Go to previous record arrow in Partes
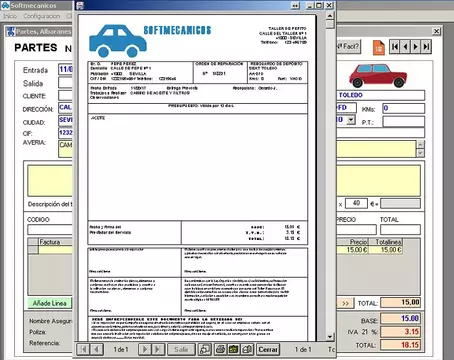Image resolution: width=454 pixels, height=360 pixels. 405,47
